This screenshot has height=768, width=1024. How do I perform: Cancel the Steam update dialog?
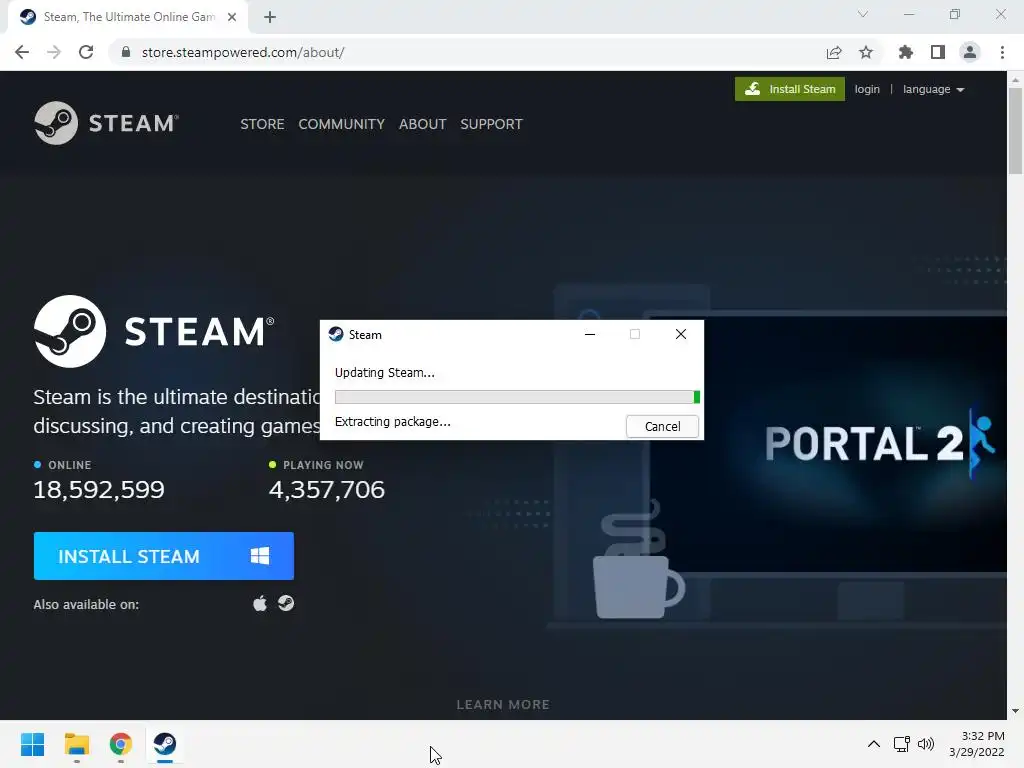[x=662, y=426]
